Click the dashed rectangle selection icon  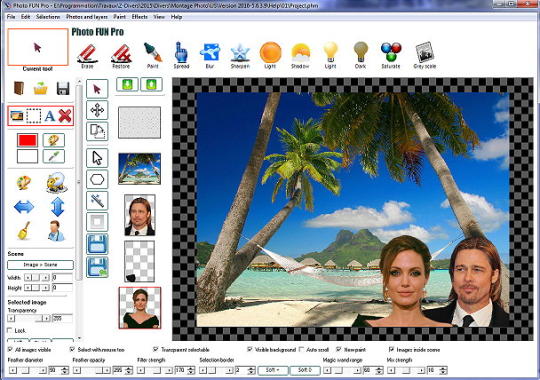click(x=33, y=116)
